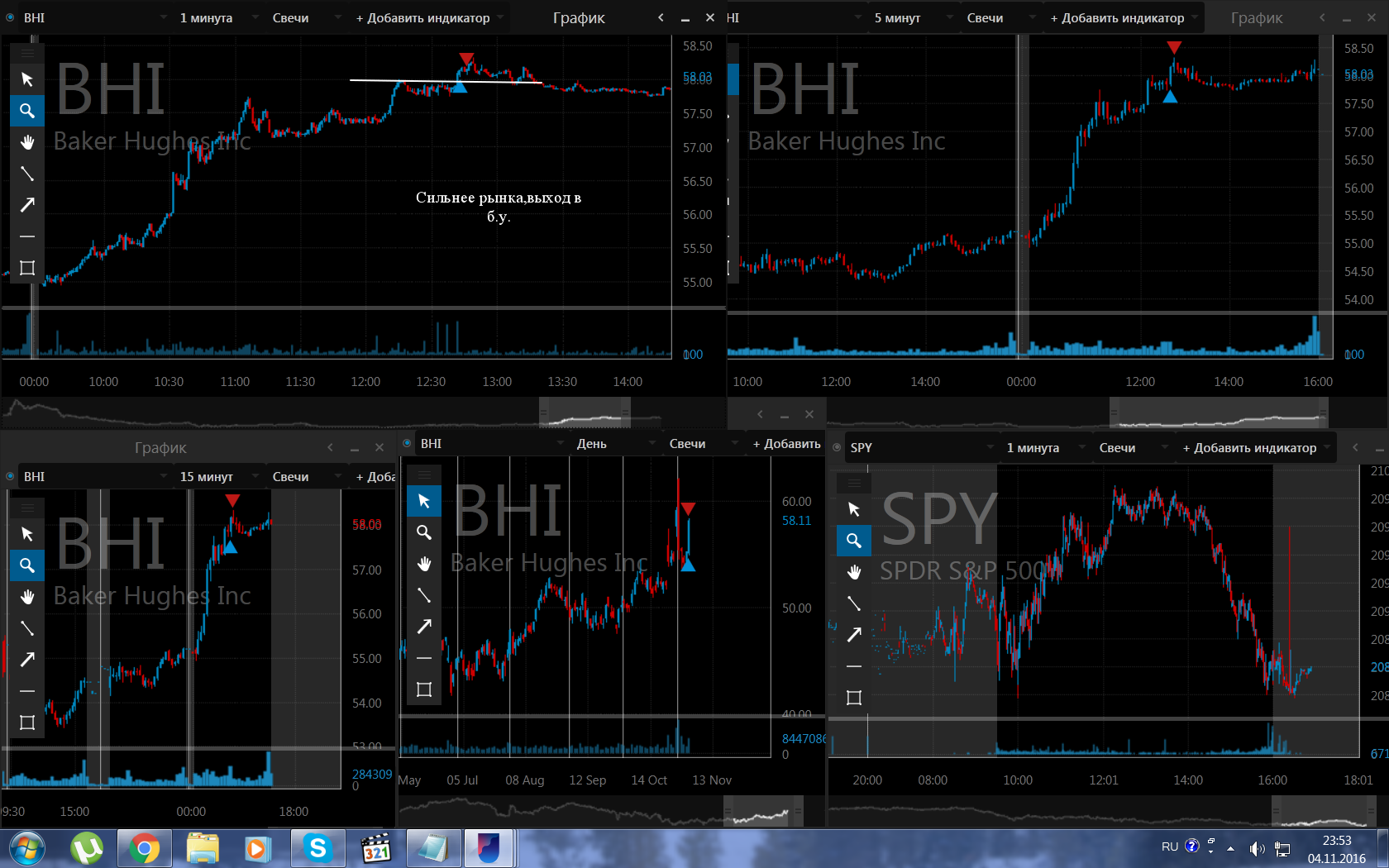Select the arrow tool in the BHI daily chart
Screen dimensions: 1389x868
424,627
